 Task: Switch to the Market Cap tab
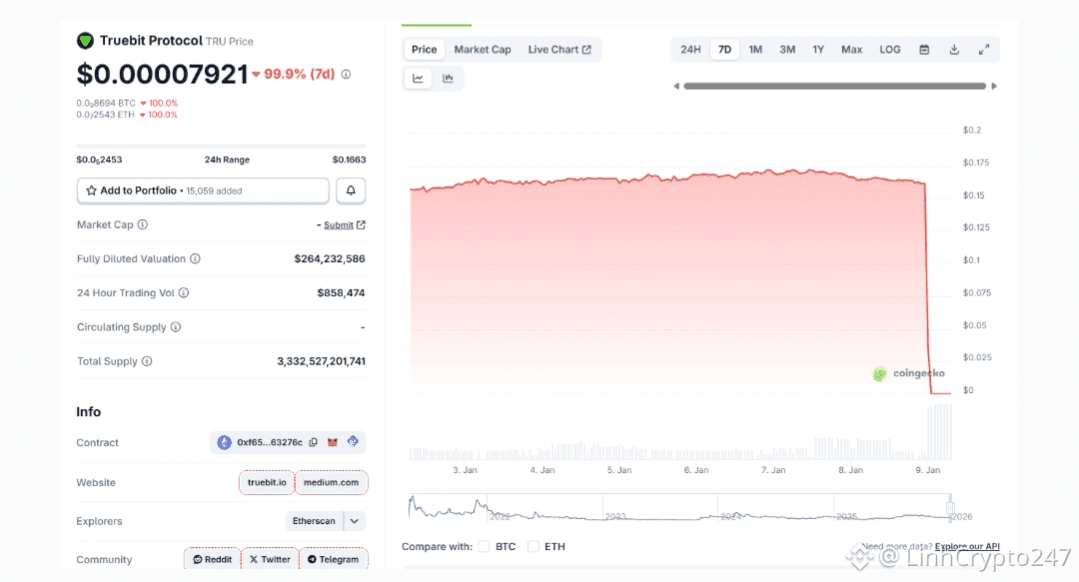[x=482, y=49]
